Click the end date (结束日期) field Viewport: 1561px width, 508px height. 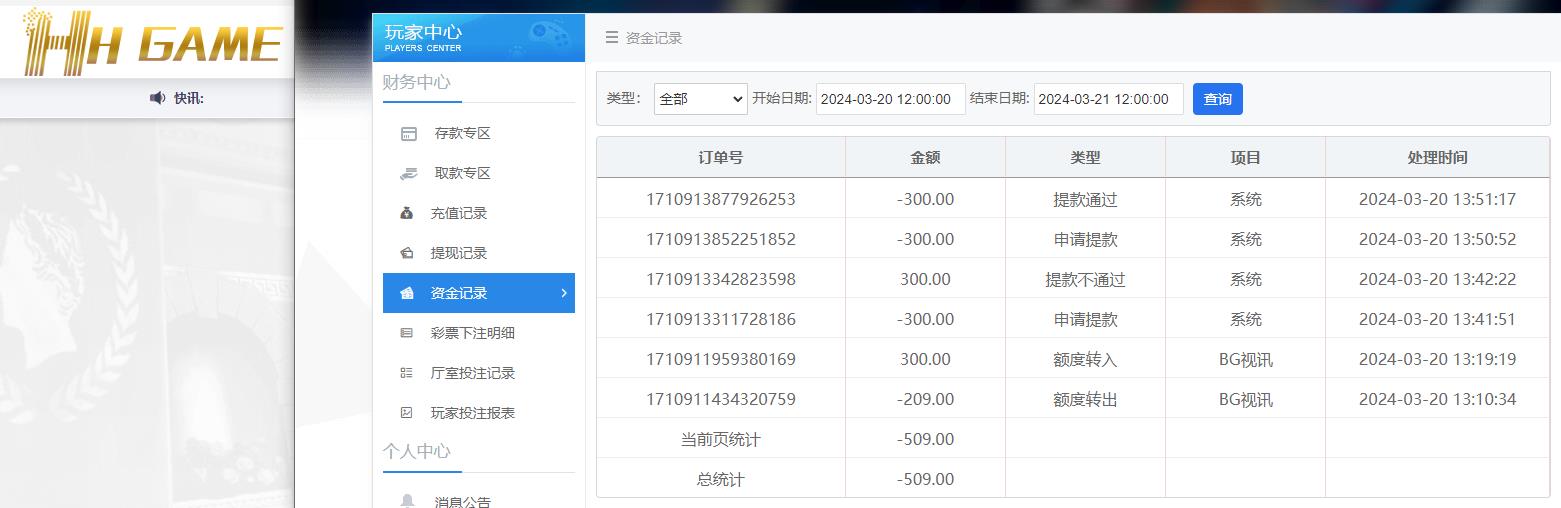1108,99
